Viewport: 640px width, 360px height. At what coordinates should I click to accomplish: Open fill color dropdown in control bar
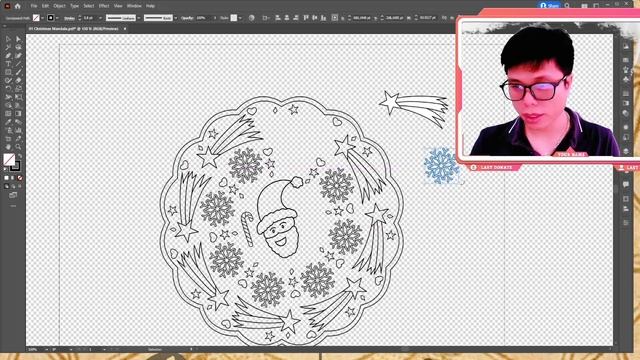tap(42, 18)
